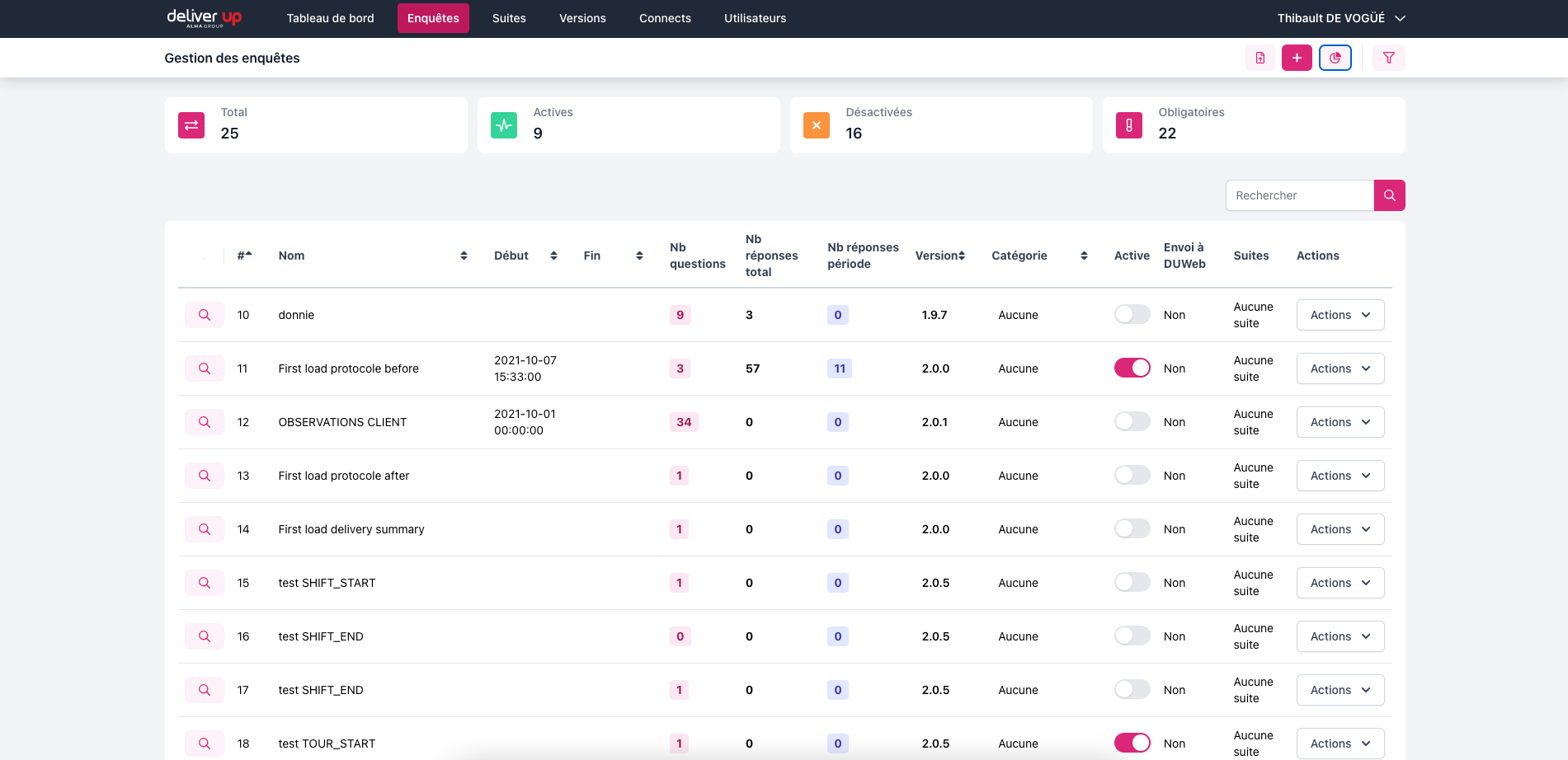Sort by Version column
Image resolution: width=1568 pixels, height=760 pixels.
click(x=940, y=256)
